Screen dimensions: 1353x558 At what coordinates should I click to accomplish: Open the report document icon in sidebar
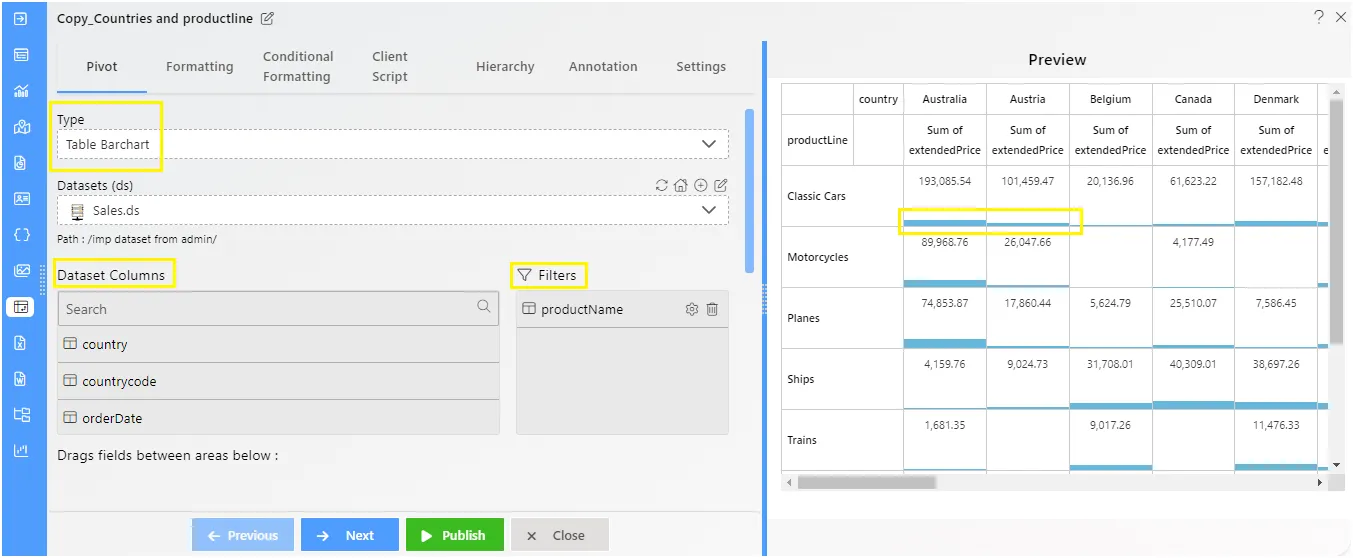pyautogui.click(x=21, y=163)
